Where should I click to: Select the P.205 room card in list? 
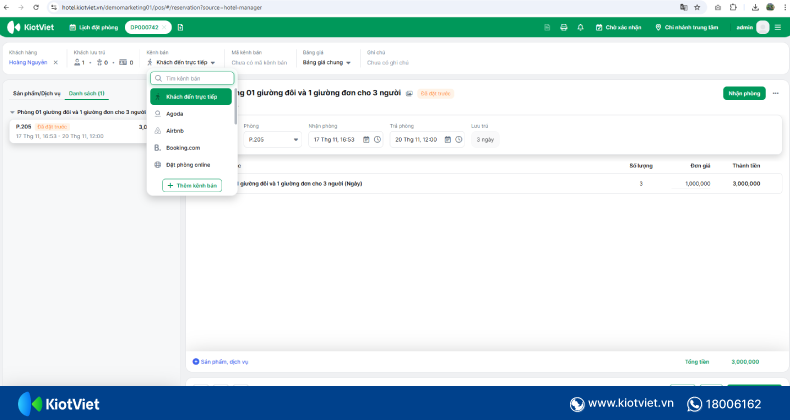pyautogui.click(x=79, y=131)
